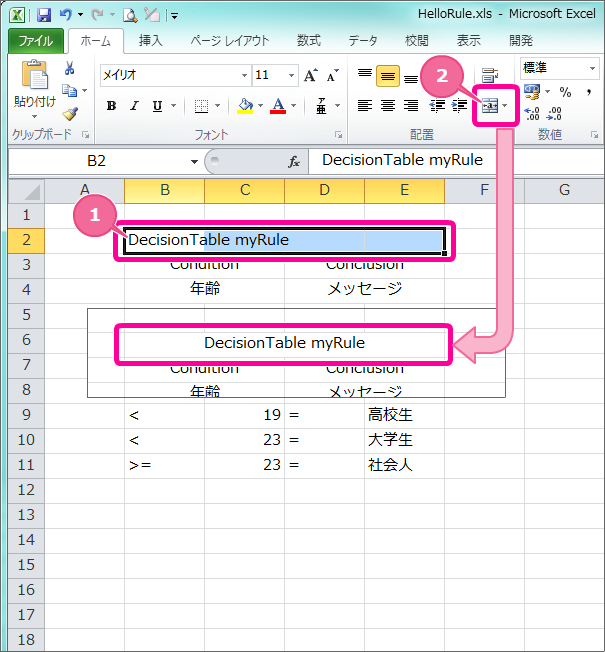The image size is (605, 652).
Task: Toggle Italic formatting
Action: coord(134,106)
